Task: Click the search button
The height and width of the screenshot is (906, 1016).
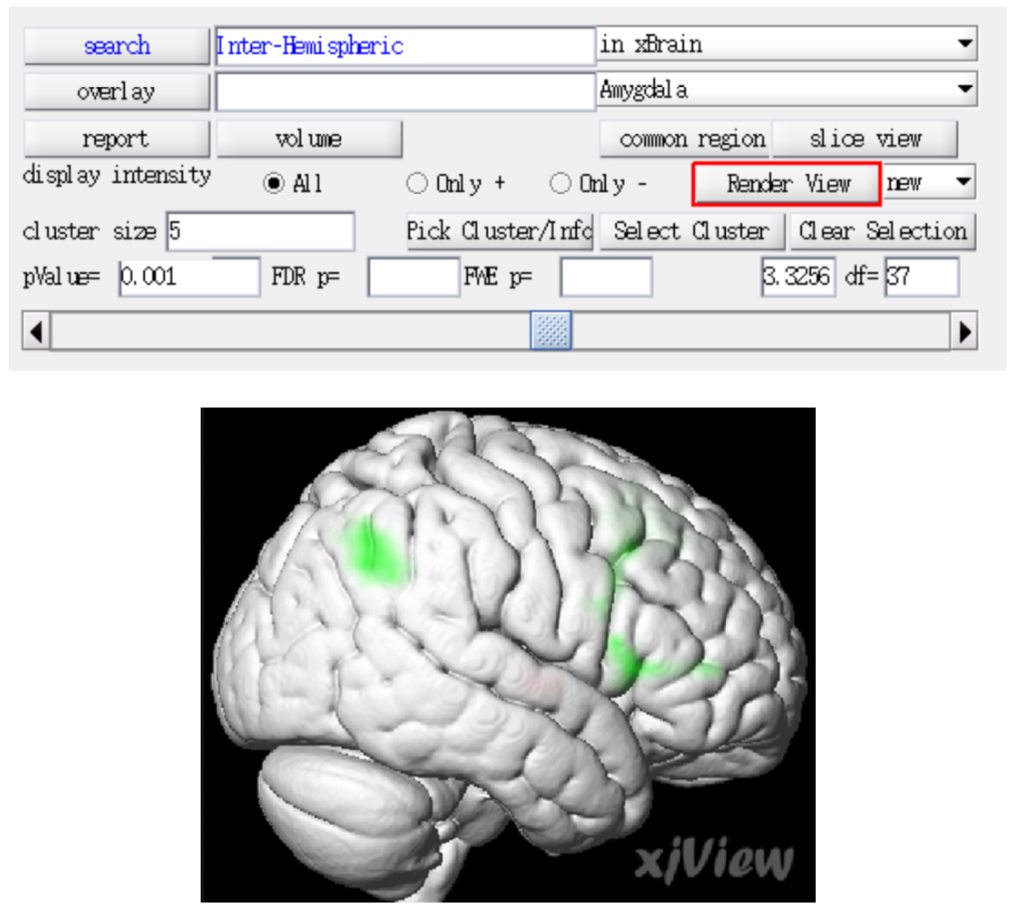Action: tap(116, 45)
